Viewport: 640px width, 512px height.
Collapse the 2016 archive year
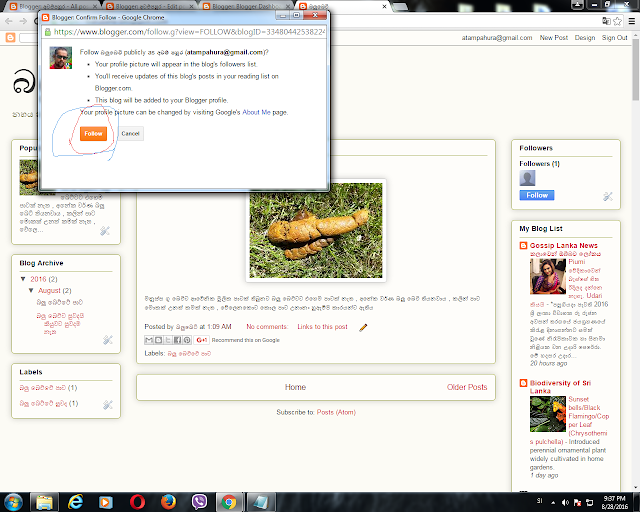pos(23,279)
